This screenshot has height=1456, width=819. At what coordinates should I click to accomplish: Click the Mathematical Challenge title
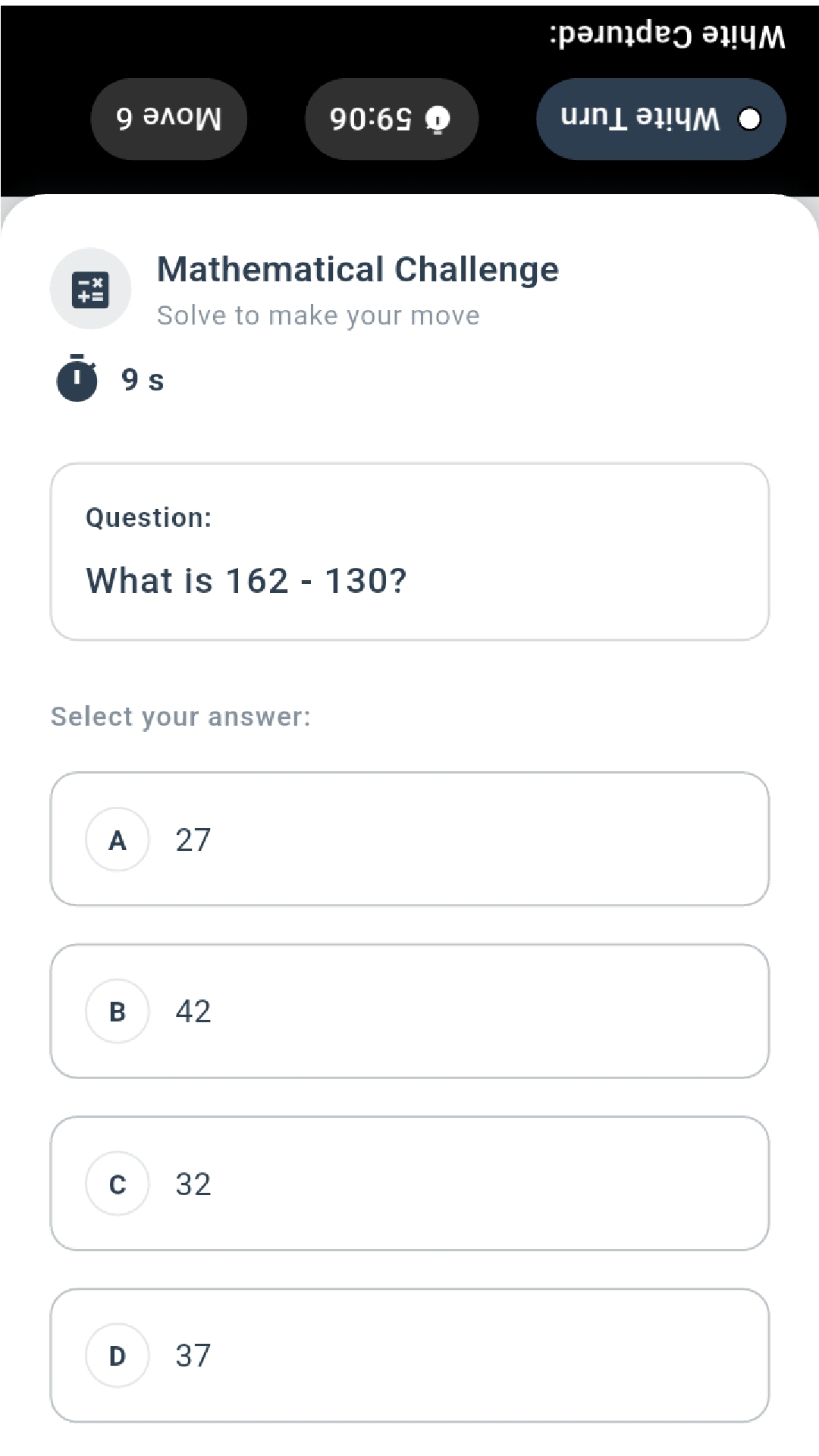pyautogui.click(x=357, y=269)
